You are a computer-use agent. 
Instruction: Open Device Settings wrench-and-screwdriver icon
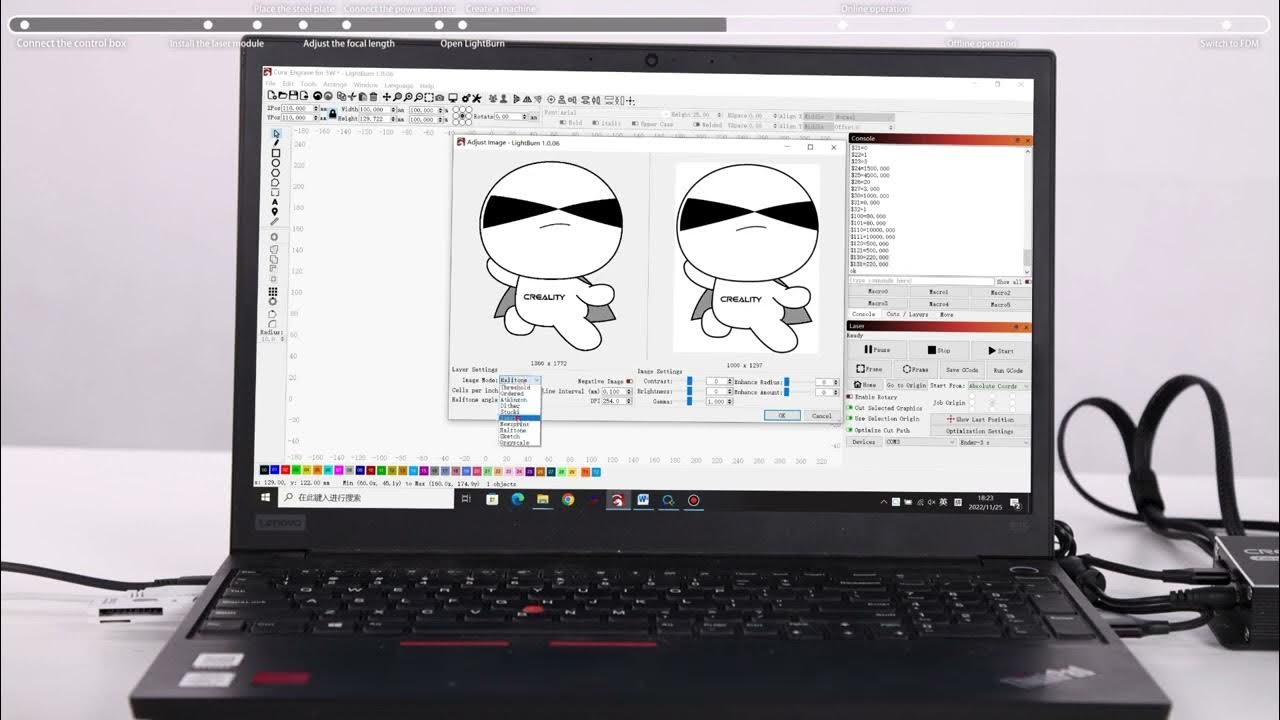click(477, 97)
